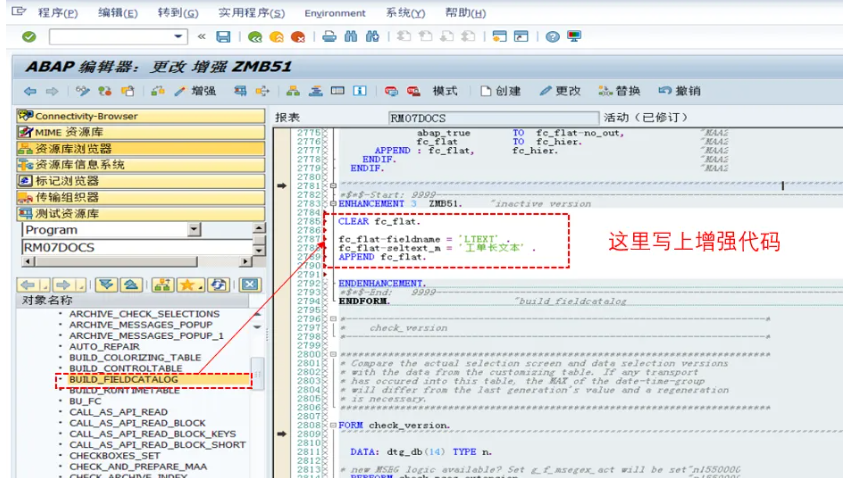
Task: Open the 实用程序(S) menu
Action: [x=252, y=12]
